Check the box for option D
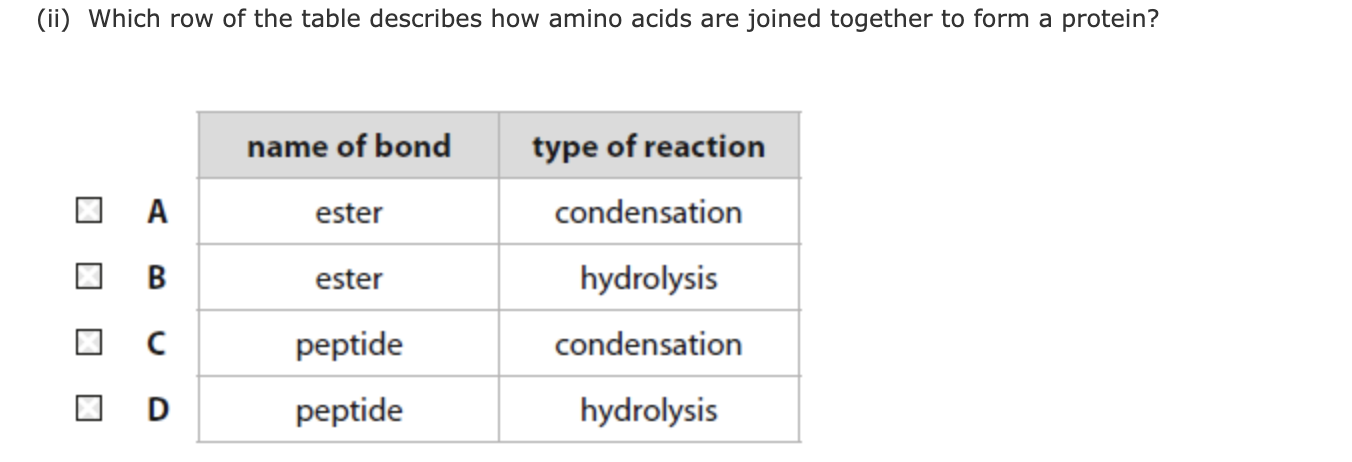The image size is (1352, 462). (88, 409)
